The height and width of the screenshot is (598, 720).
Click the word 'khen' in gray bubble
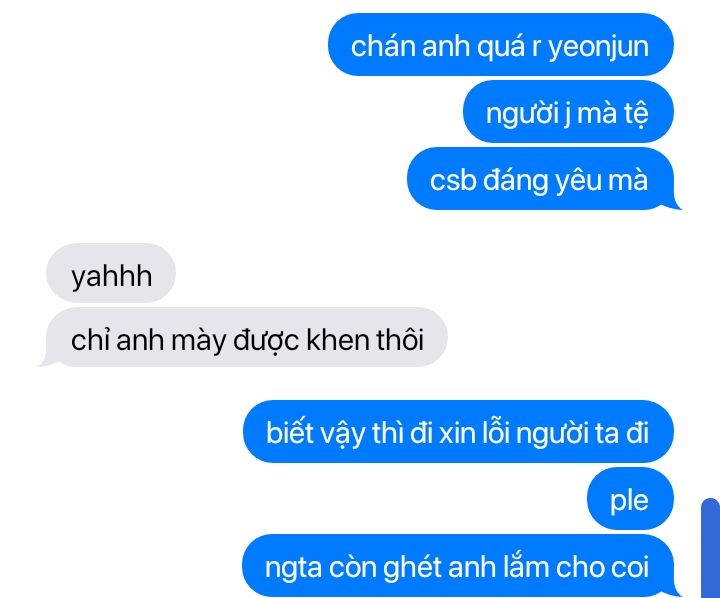tap(338, 340)
